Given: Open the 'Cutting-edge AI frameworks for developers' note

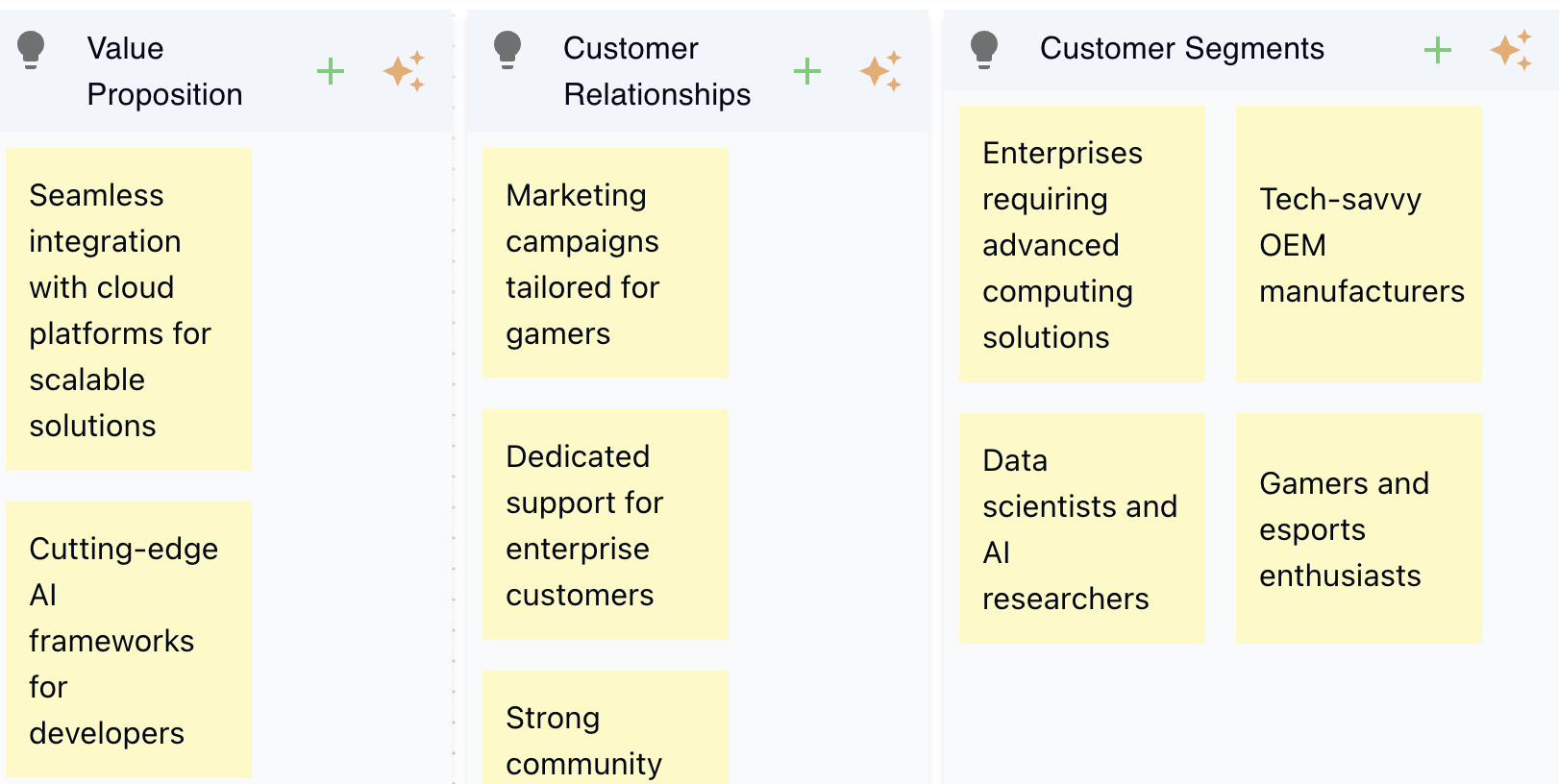Looking at the screenshot, I should [x=128, y=639].
